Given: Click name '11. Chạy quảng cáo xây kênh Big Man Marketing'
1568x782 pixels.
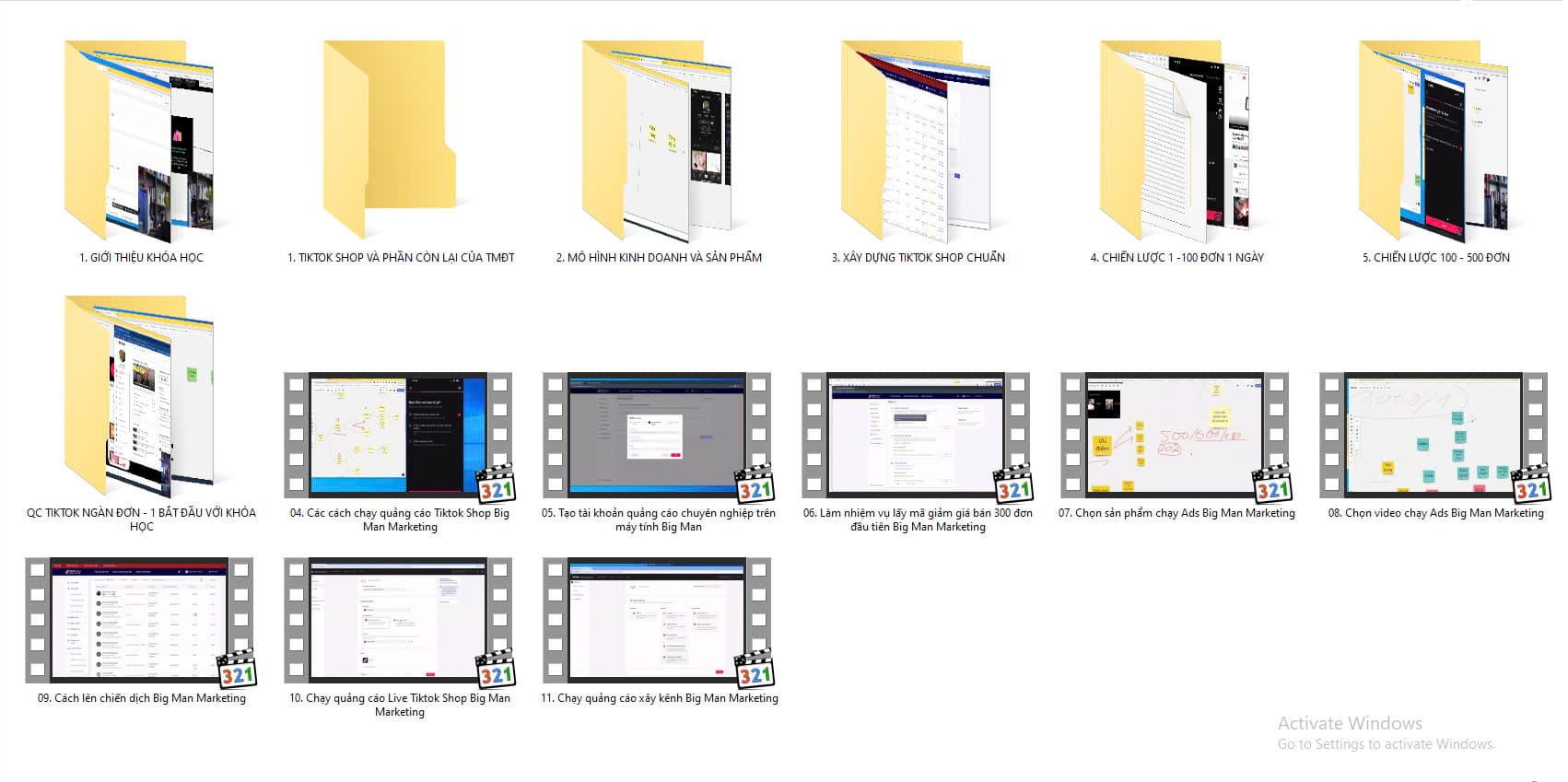Looking at the screenshot, I should (659, 698).
